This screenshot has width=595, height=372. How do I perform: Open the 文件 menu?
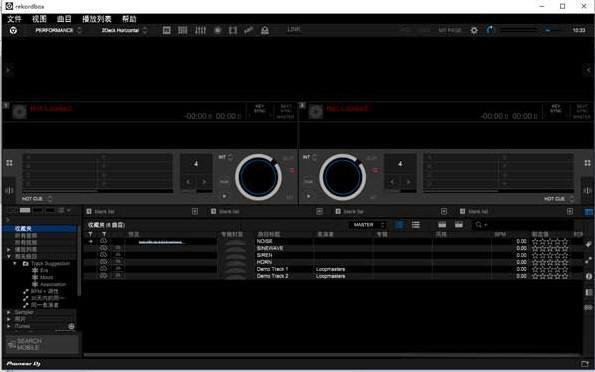(x=14, y=19)
